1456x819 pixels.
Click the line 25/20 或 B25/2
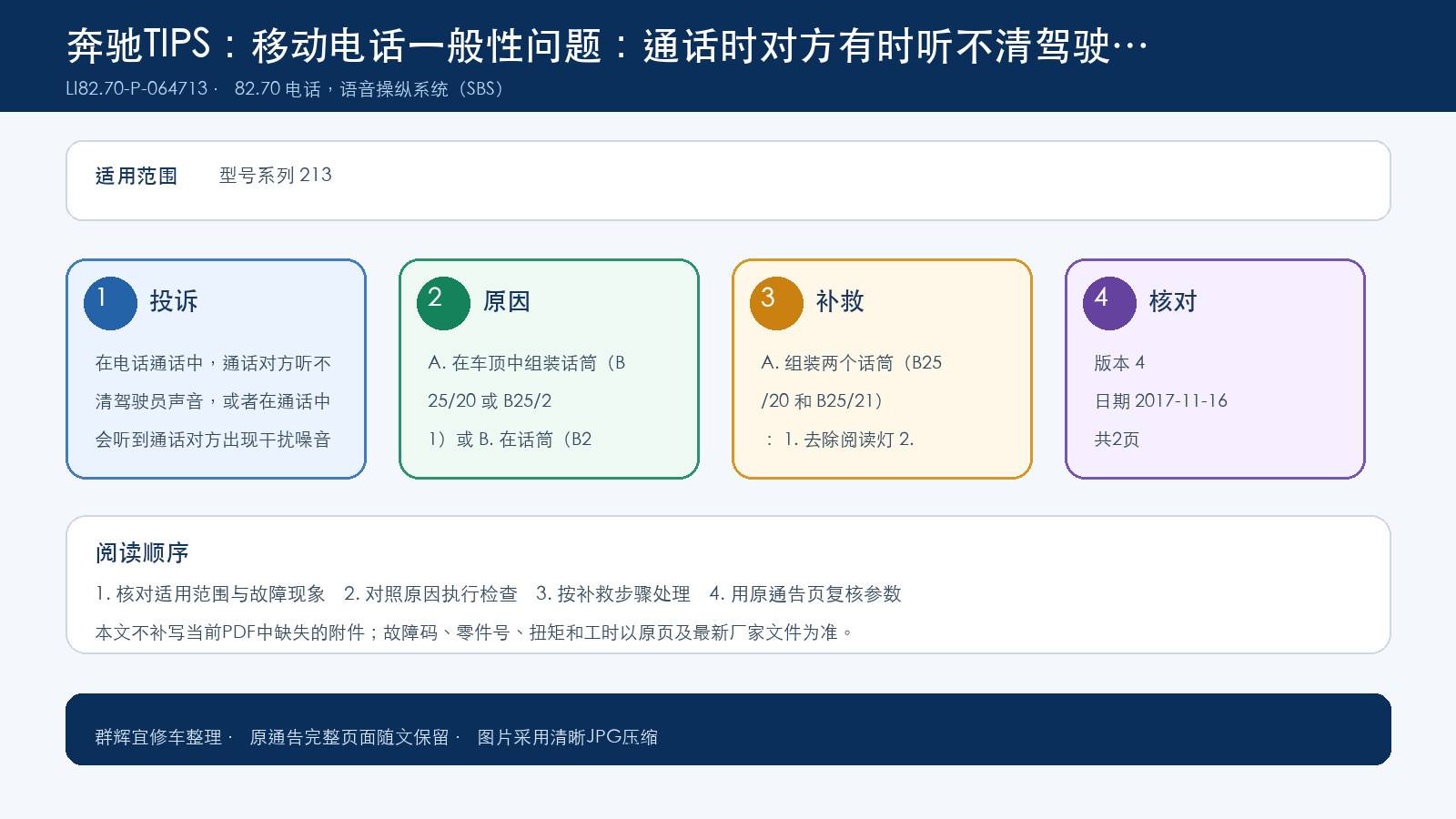490,401
